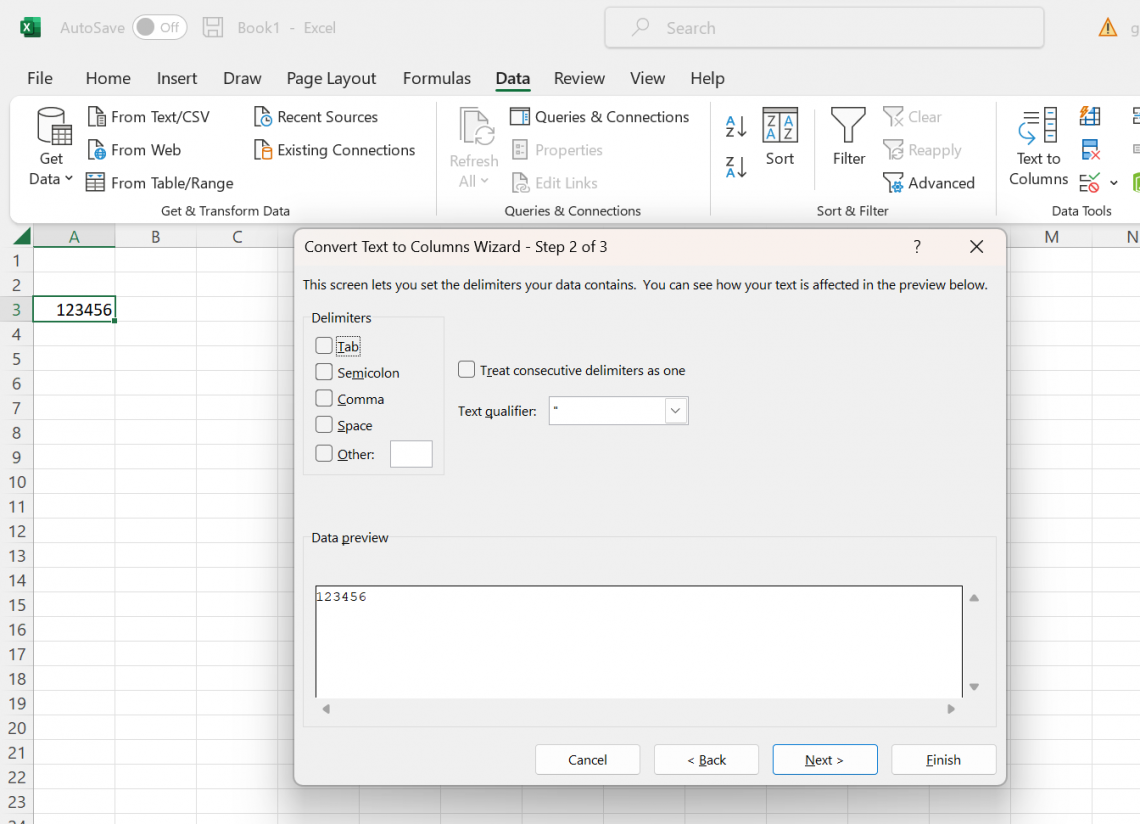Open the Page Layout tab

pyautogui.click(x=331, y=78)
